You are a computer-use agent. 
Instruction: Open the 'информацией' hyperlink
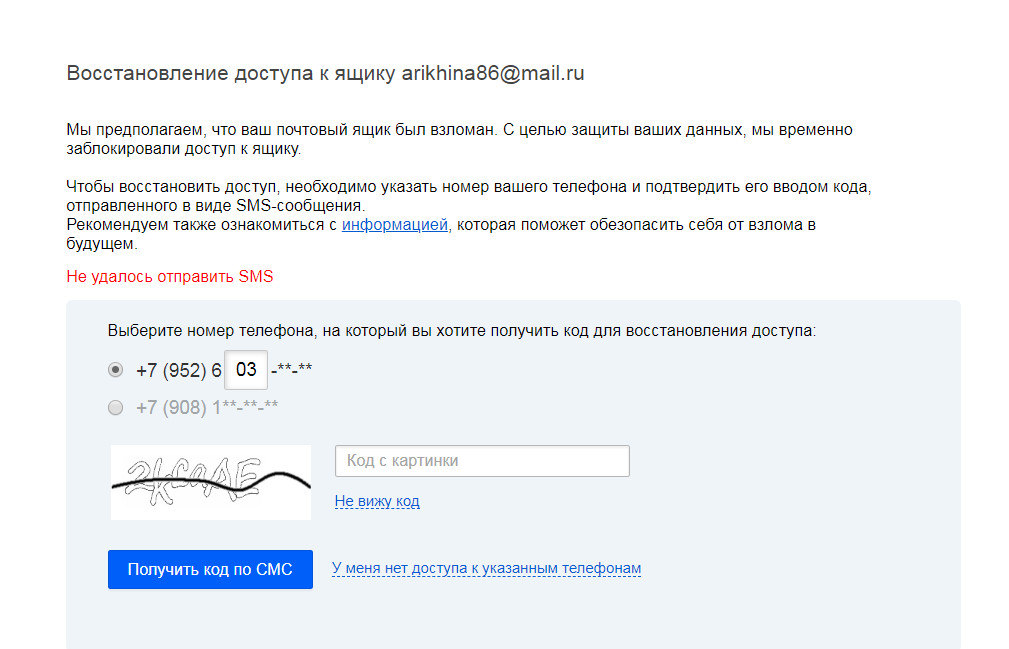(394, 225)
